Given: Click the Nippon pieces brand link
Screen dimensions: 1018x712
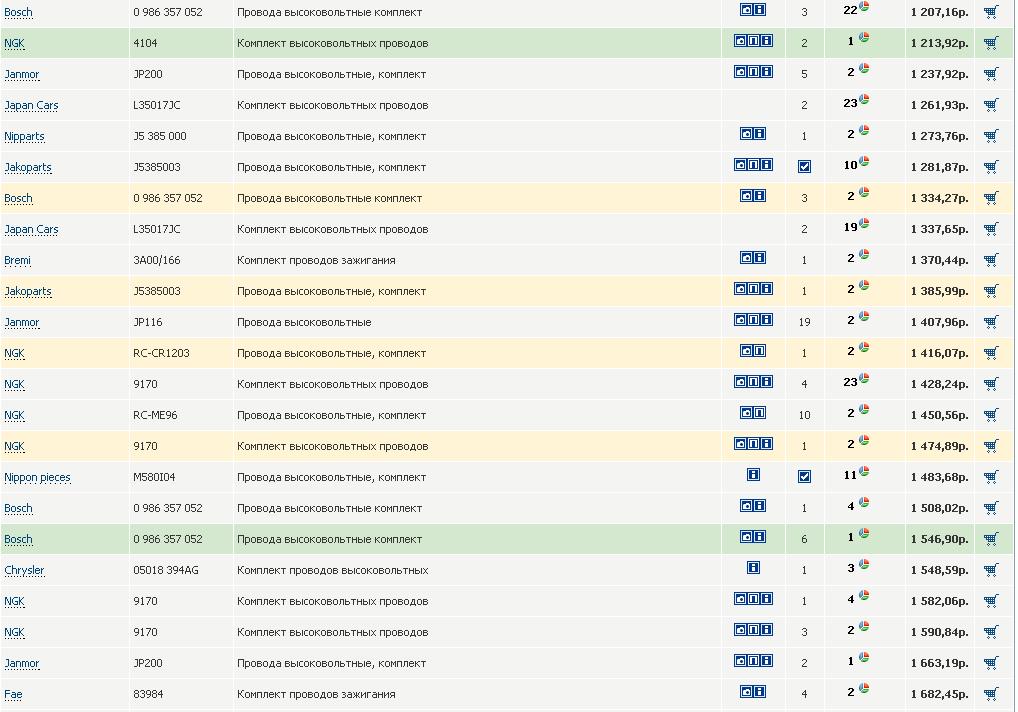Looking at the screenshot, I should 37,478.
